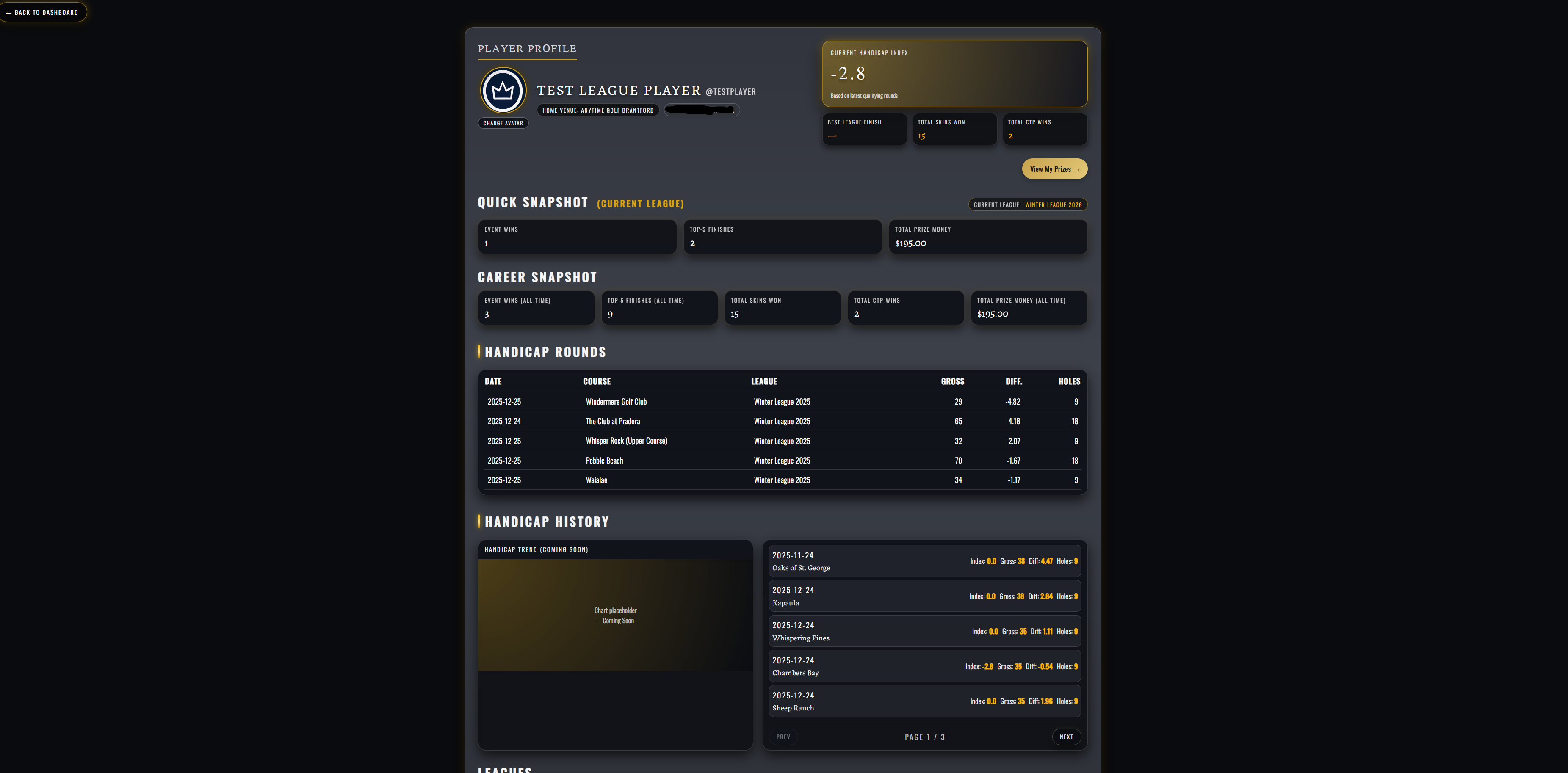Click Back to Dashboard
This screenshot has width=1568, height=773.
(x=43, y=11)
